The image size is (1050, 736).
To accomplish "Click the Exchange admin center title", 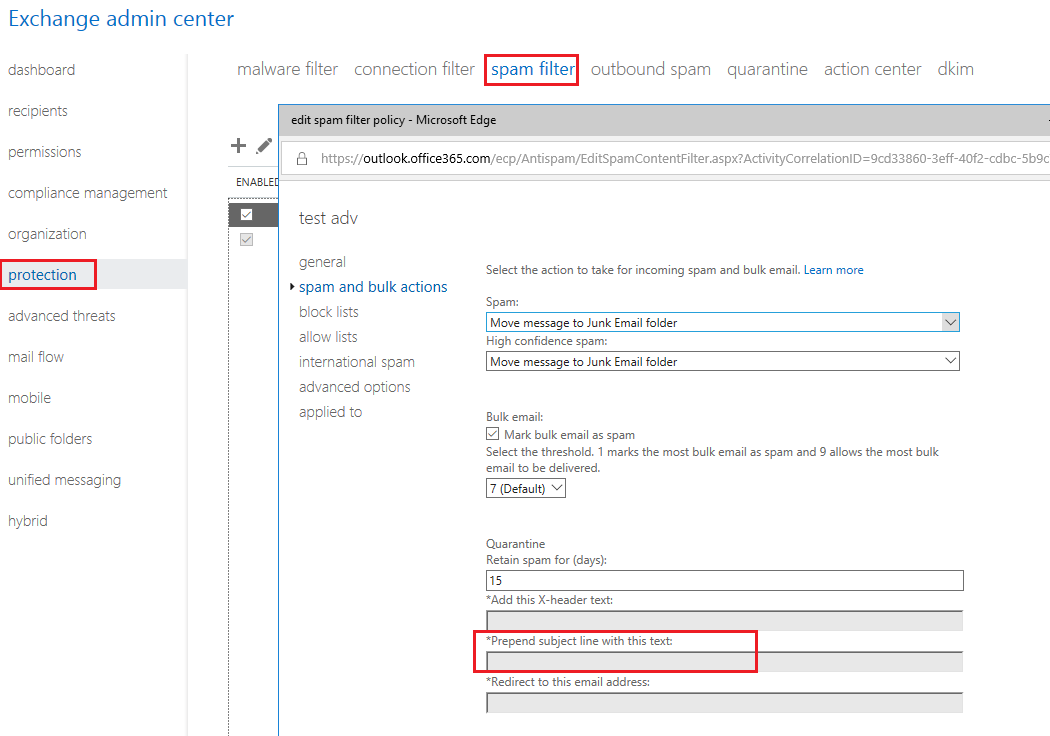I will click(121, 19).
